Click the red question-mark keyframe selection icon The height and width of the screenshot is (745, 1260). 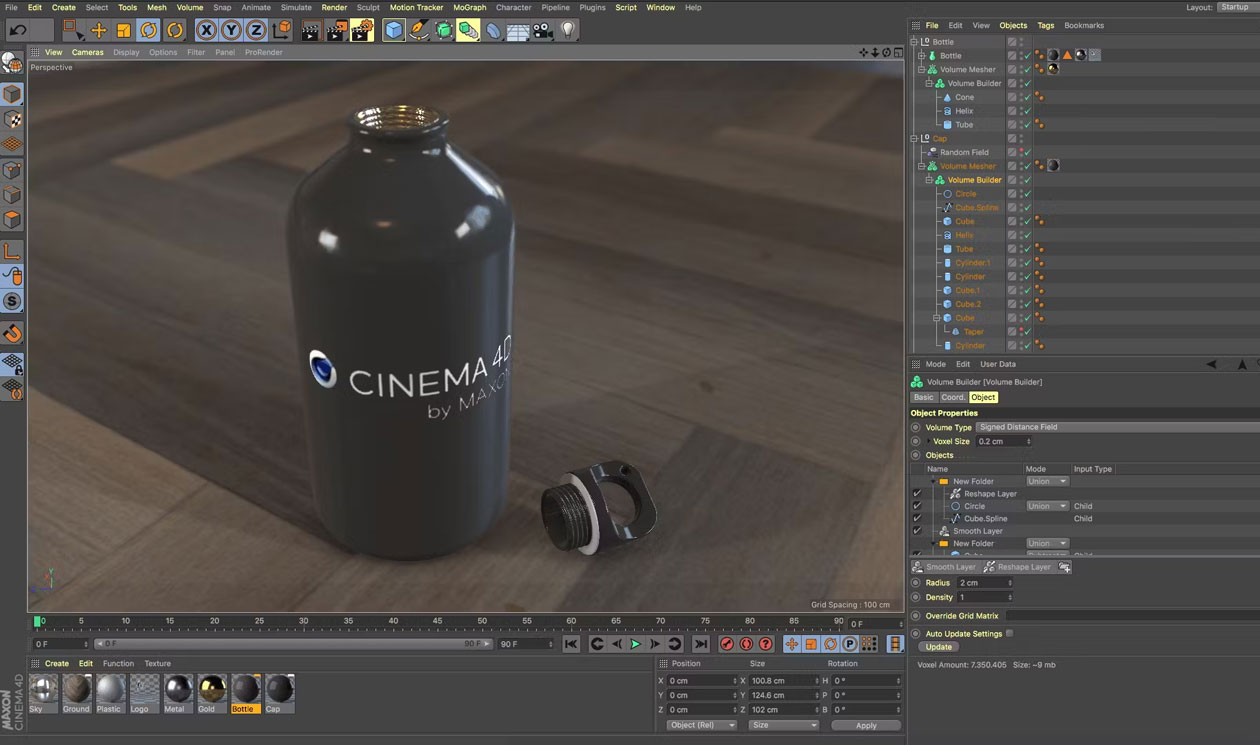click(x=766, y=644)
